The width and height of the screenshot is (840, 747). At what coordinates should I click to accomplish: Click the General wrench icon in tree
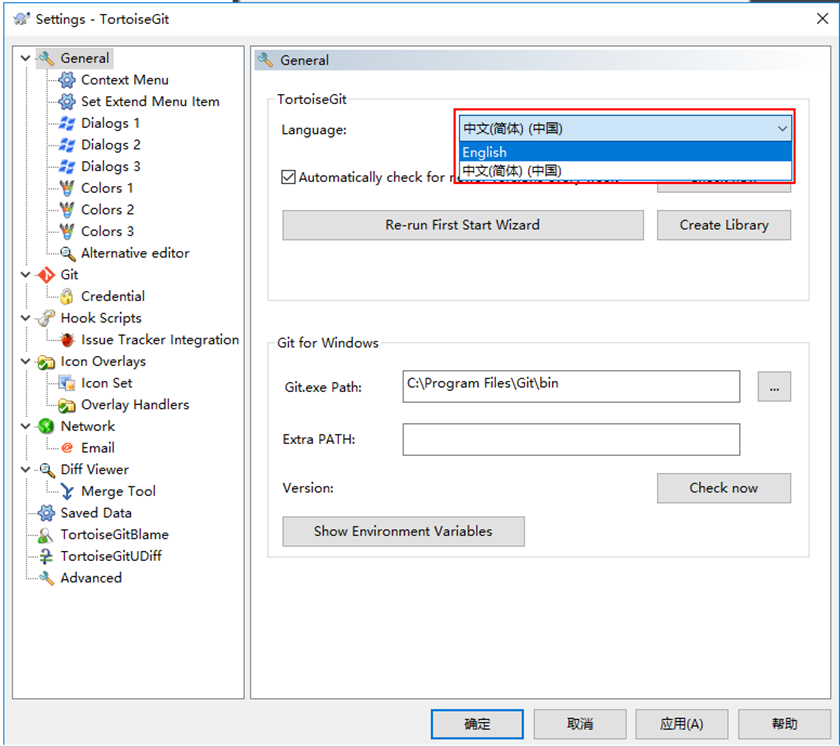pos(47,58)
